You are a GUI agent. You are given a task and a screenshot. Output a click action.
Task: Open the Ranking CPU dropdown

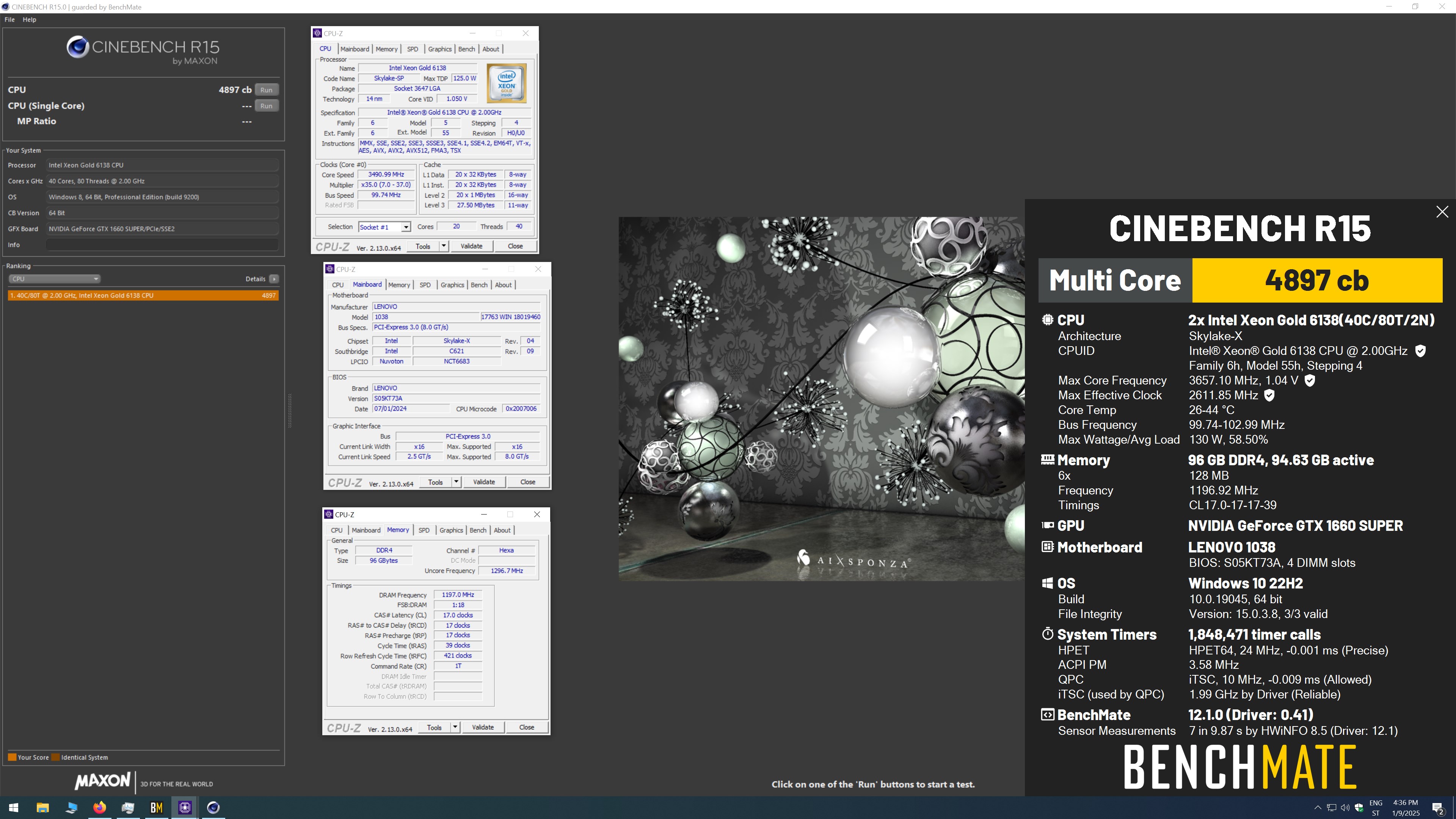click(x=55, y=279)
